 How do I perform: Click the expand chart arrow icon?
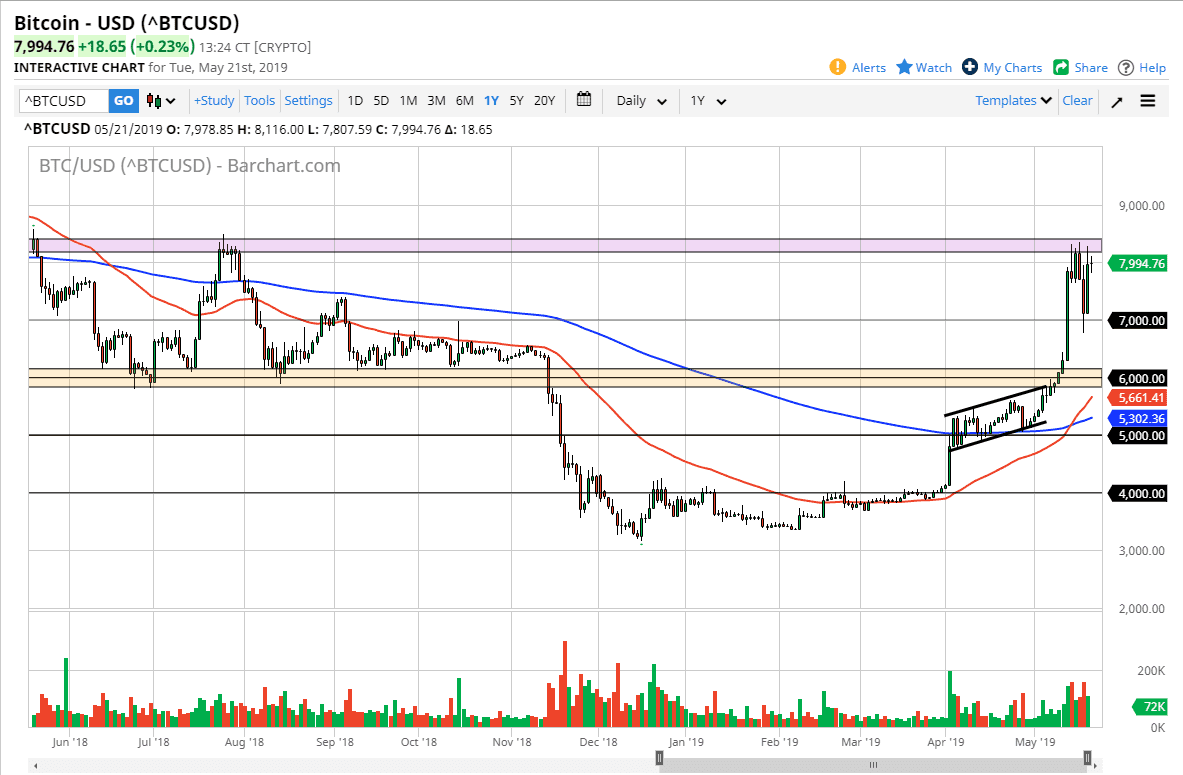click(x=1116, y=100)
